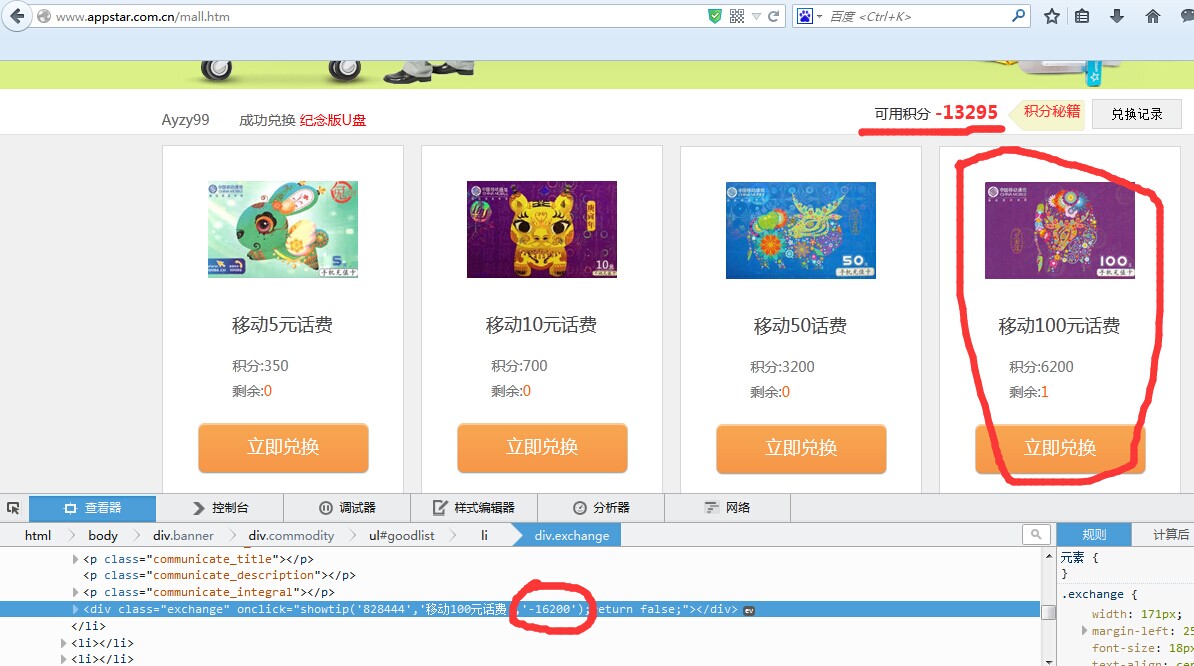
Task: Redeem 移动10元话费 with 立即兑换
Action: click(x=542, y=448)
